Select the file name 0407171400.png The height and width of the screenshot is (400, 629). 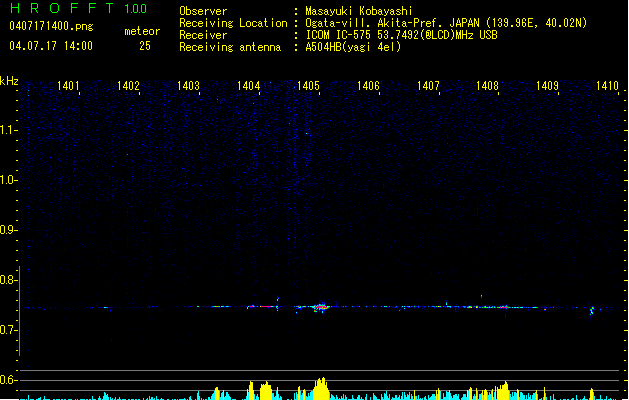(x=51, y=26)
